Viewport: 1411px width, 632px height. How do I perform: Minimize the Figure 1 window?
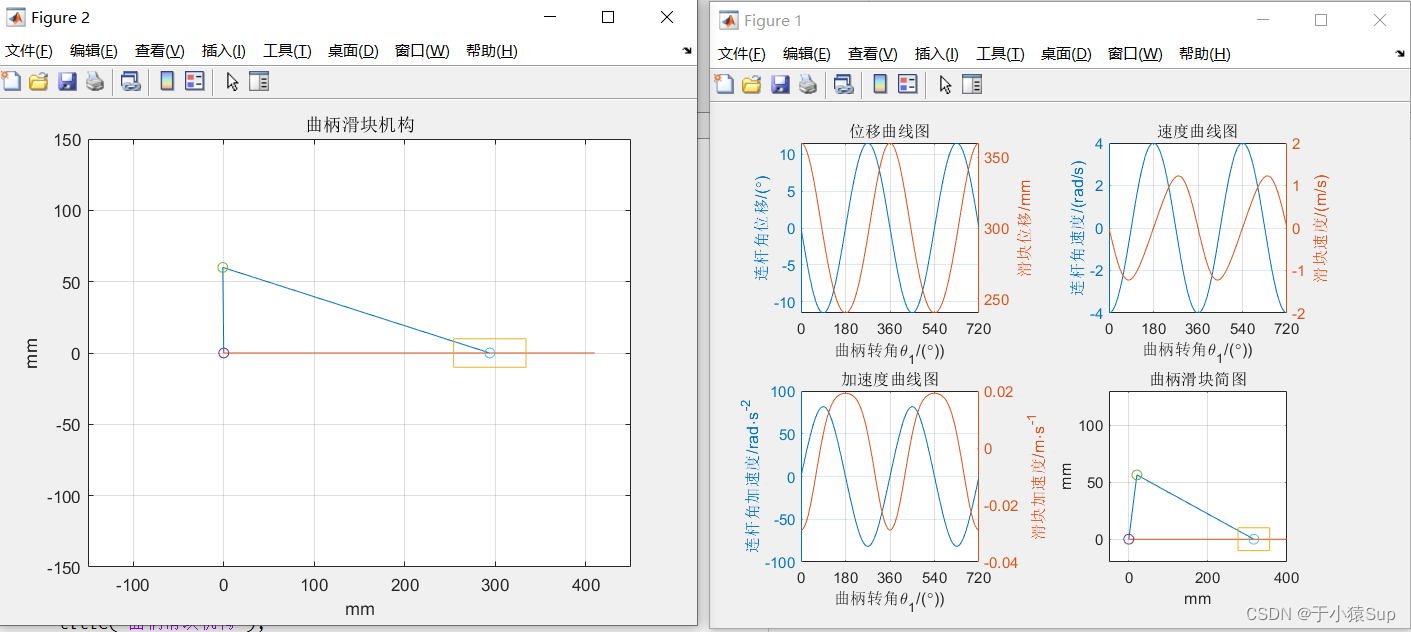click(1263, 20)
